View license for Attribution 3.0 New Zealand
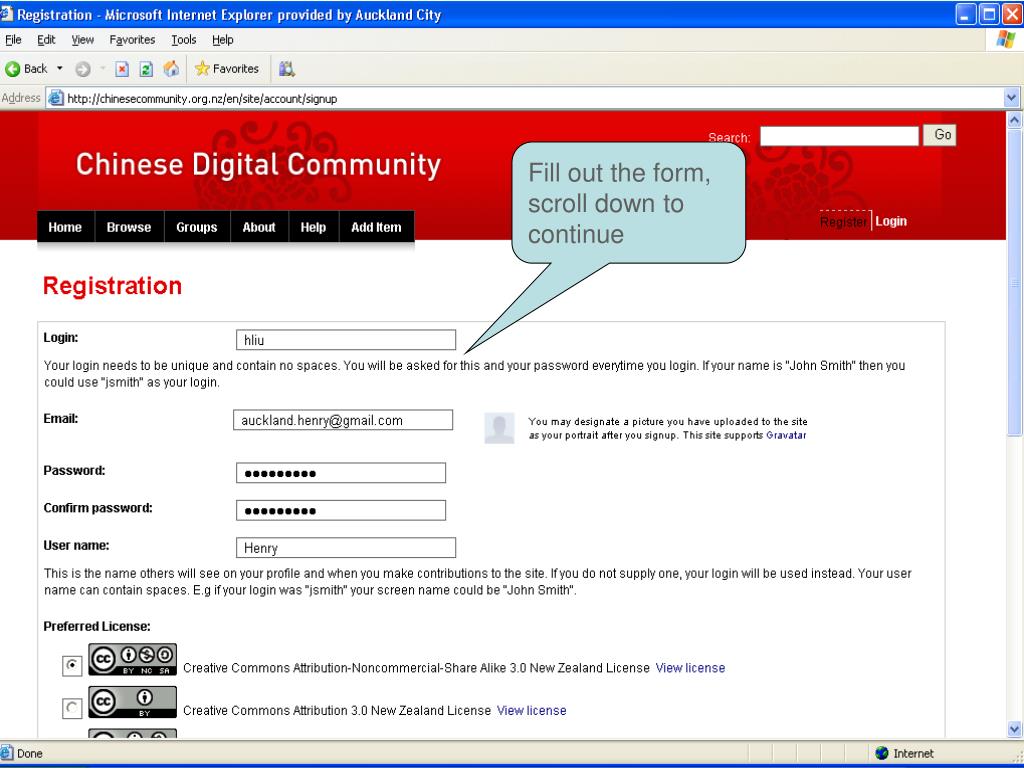Image resolution: width=1024 pixels, height=768 pixels. 532,711
